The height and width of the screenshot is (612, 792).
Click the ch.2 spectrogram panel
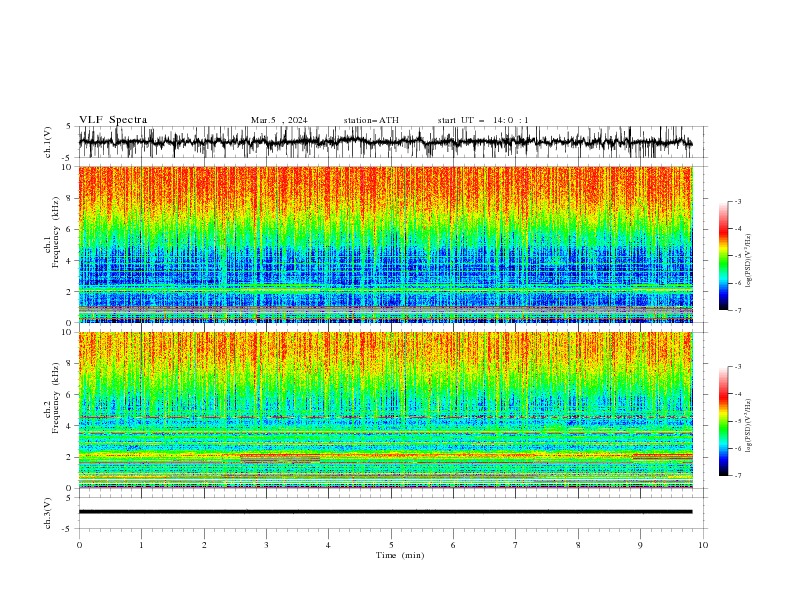point(385,410)
